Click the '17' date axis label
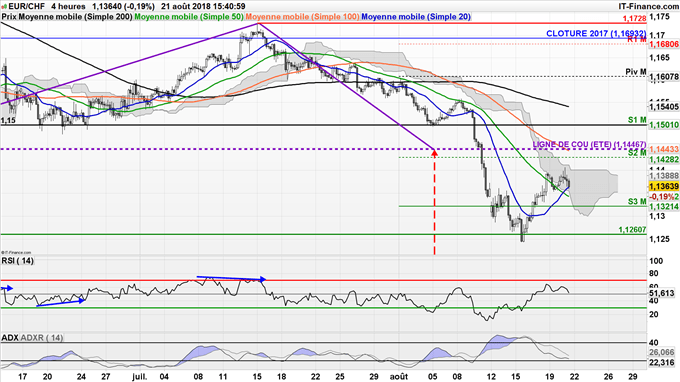Image resolution: width=680 pixels, height=382 pixels. click(23, 376)
